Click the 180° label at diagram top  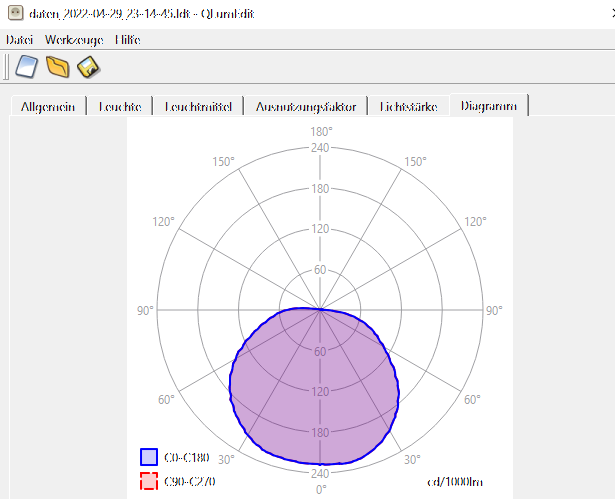click(321, 132)
